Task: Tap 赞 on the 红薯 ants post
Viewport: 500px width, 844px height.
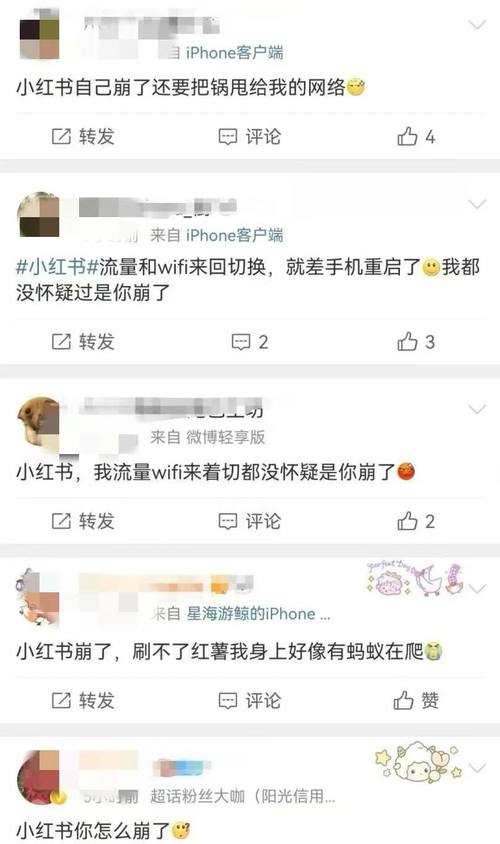Action: coord(416,700)
